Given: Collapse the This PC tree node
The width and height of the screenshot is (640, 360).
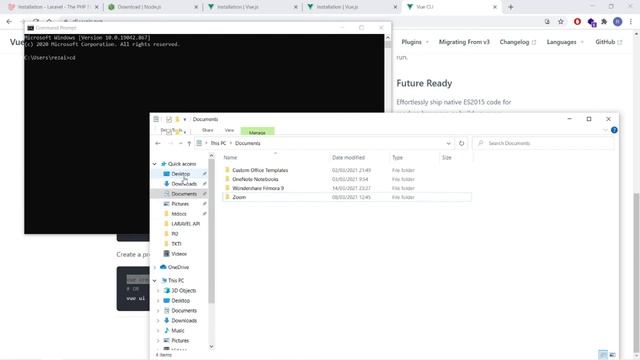Looking at the screenshot, I should coord(155,281).
